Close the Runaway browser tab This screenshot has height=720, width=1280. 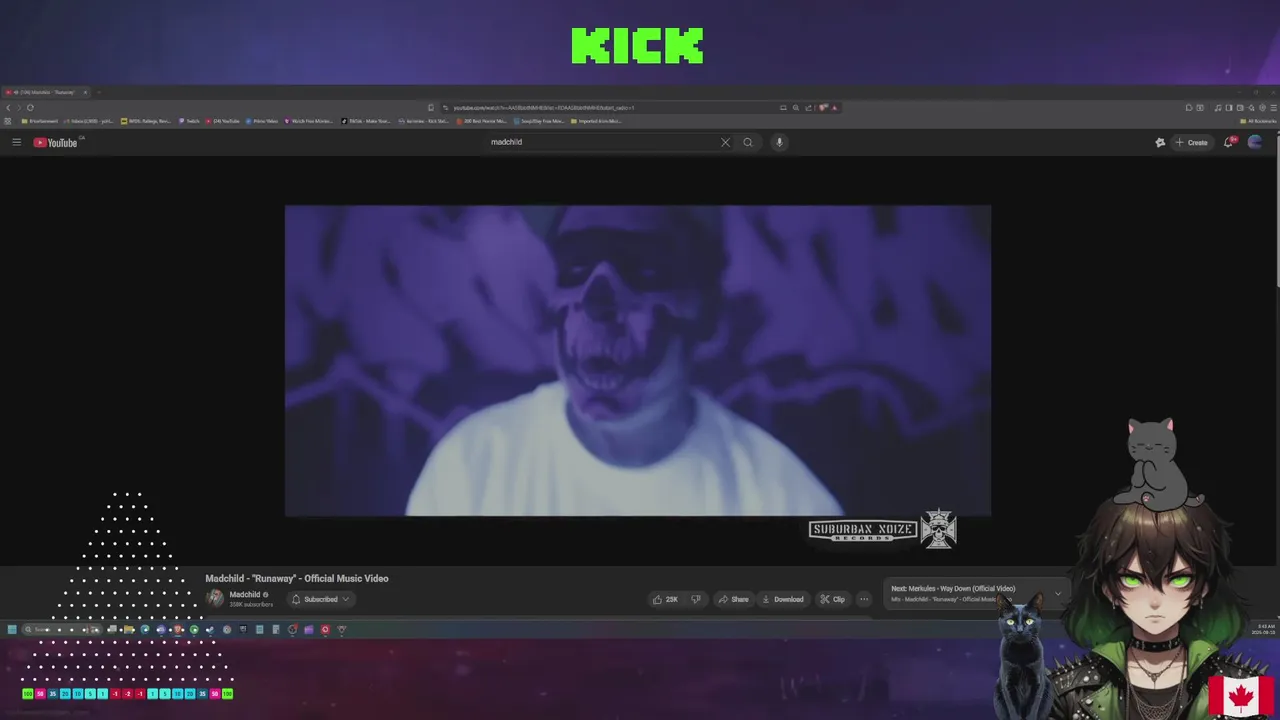pyautogui.click(x=85, y=92)
